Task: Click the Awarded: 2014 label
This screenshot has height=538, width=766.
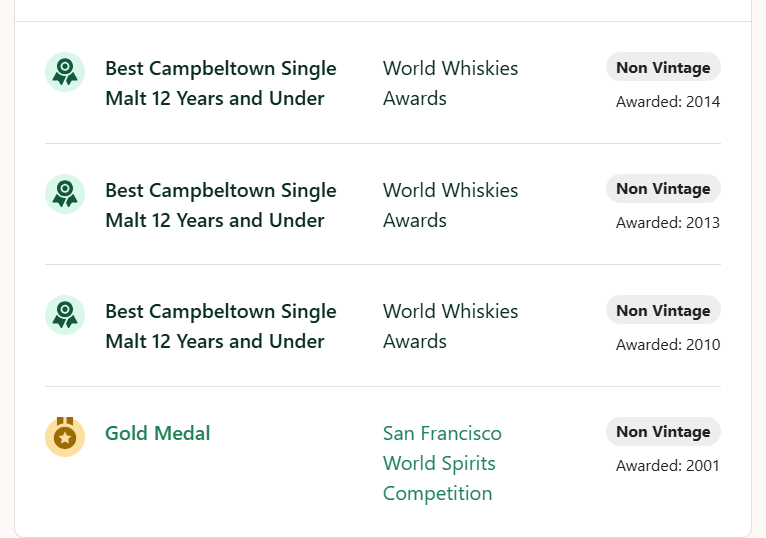Action: click(668, 102)
